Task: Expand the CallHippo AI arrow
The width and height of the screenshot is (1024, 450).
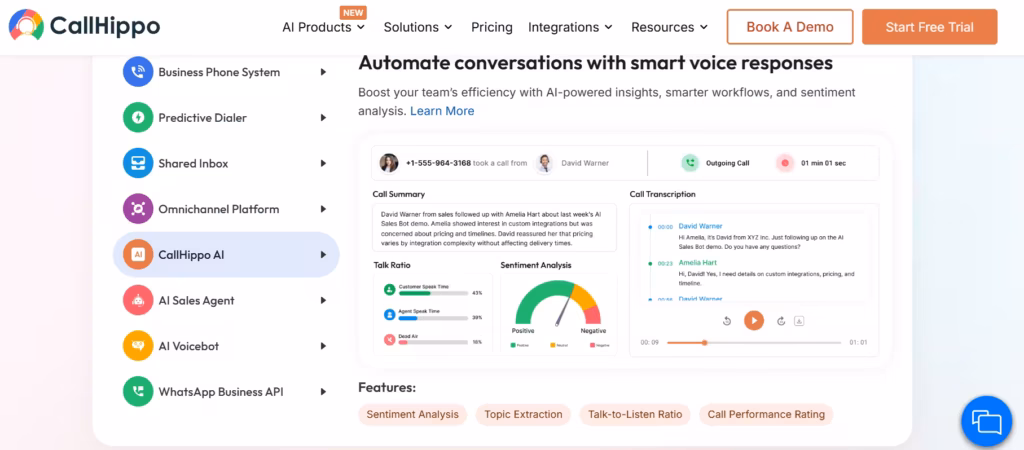Action: coord(323,255)
